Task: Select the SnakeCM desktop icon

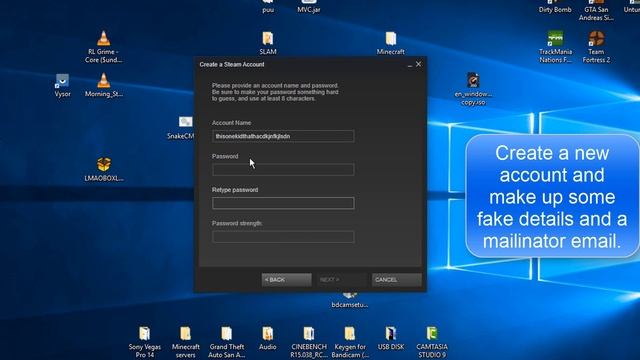Action: 182,128
